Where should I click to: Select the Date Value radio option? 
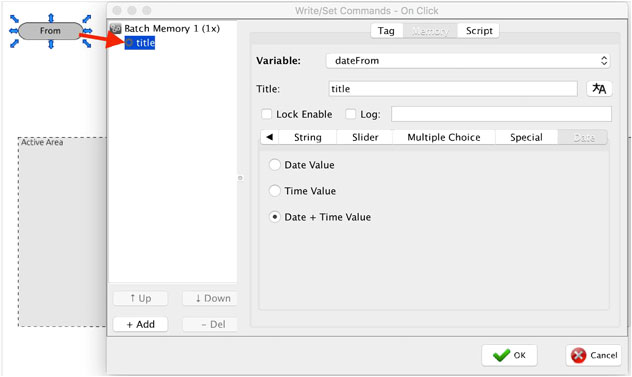click(x=274, y=165)
